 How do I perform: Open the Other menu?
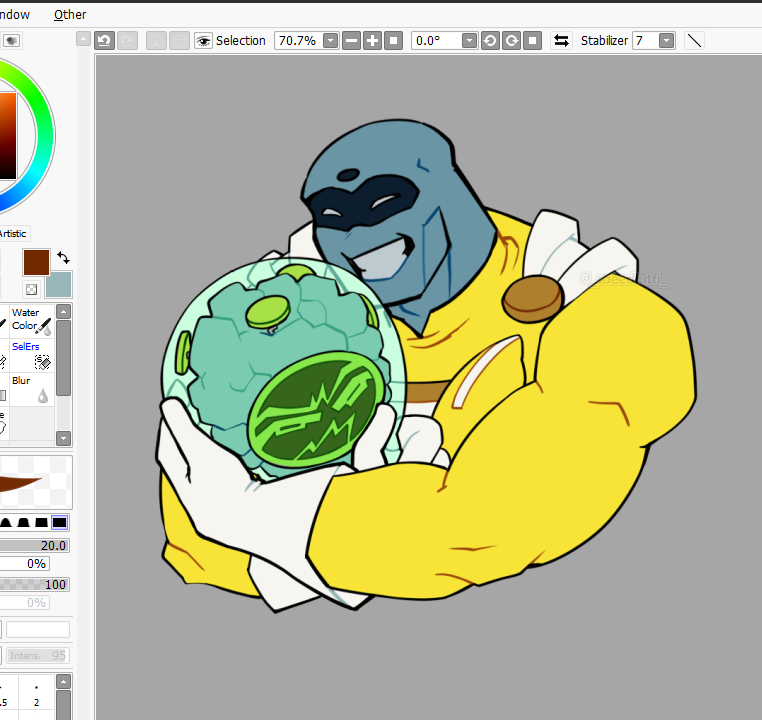[70, 15]
